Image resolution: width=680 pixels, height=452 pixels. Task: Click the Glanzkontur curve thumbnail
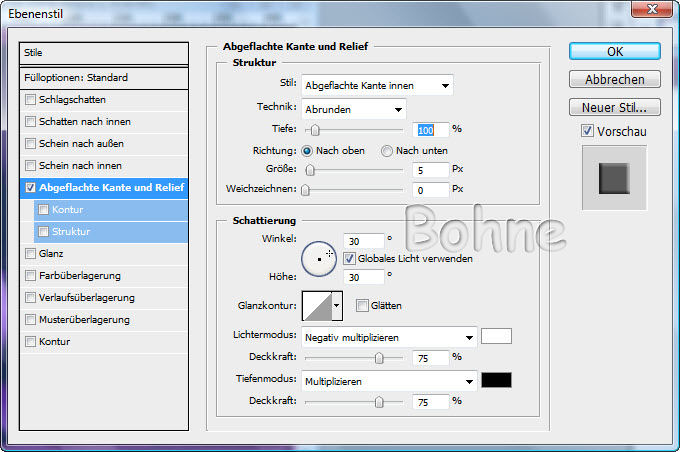[x=316, y=305]
